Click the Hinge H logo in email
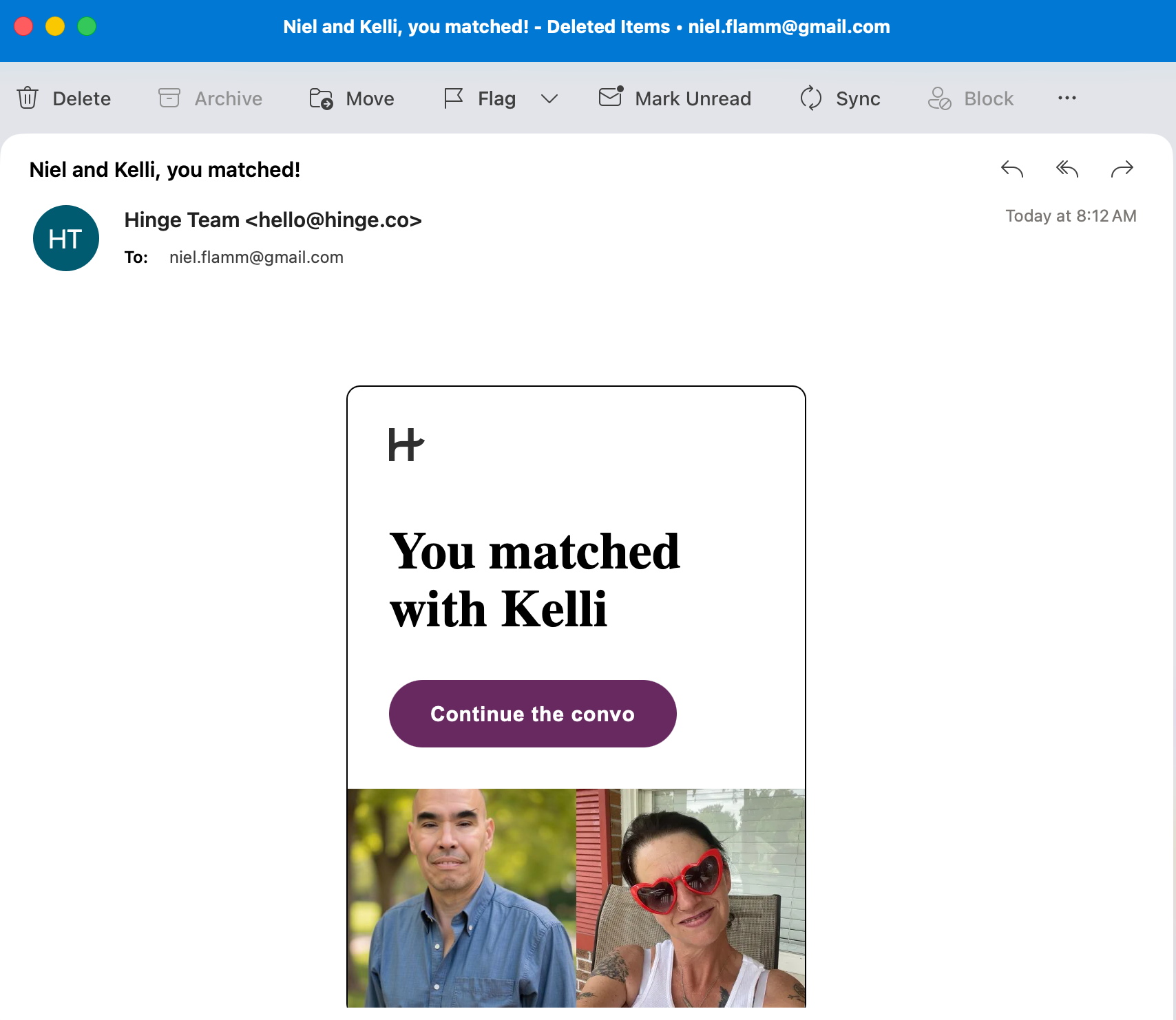The width and height of the screenshot is (1176, 1020). (406, 445)
